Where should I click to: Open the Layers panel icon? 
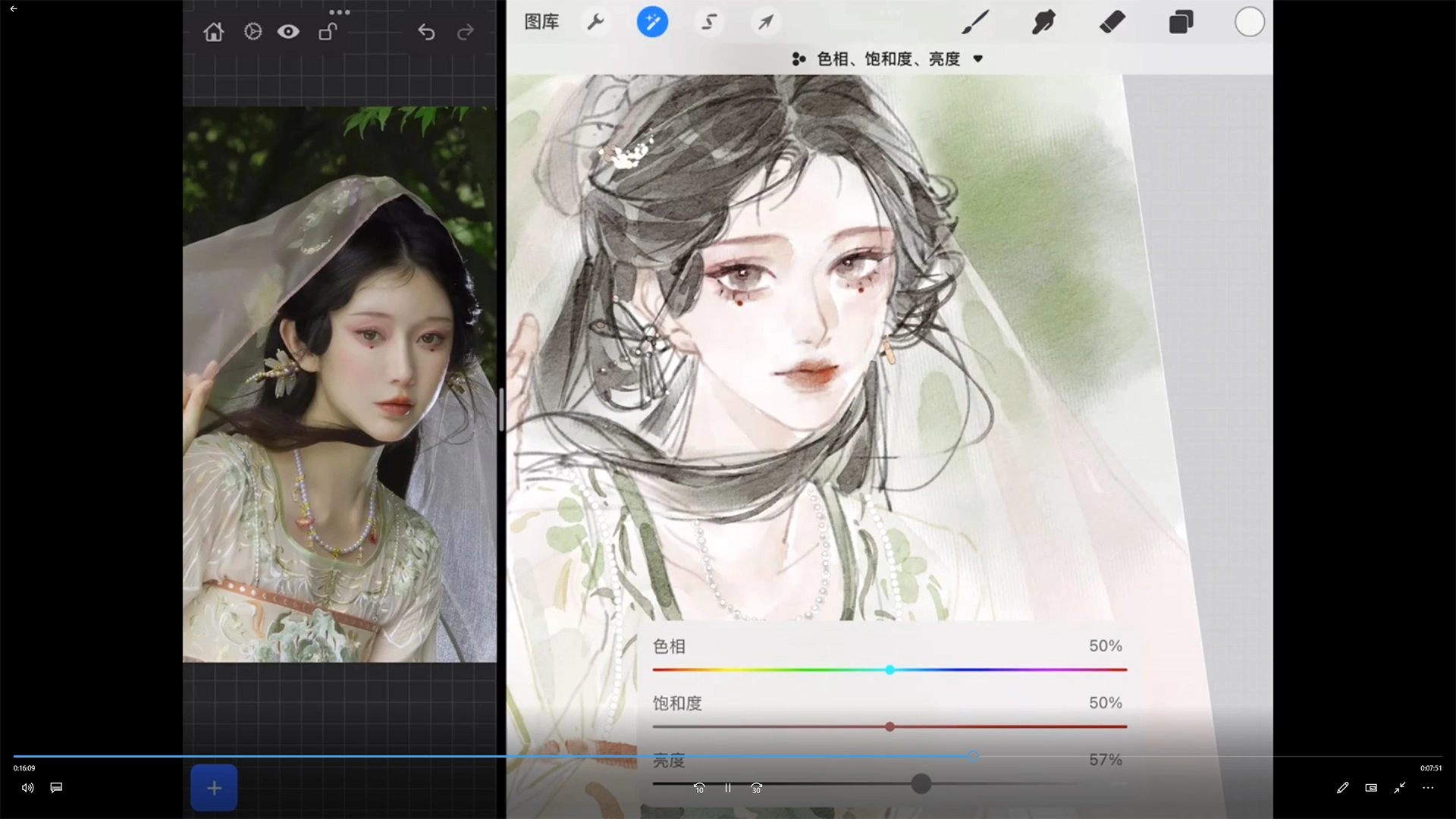pos(1181,22)
